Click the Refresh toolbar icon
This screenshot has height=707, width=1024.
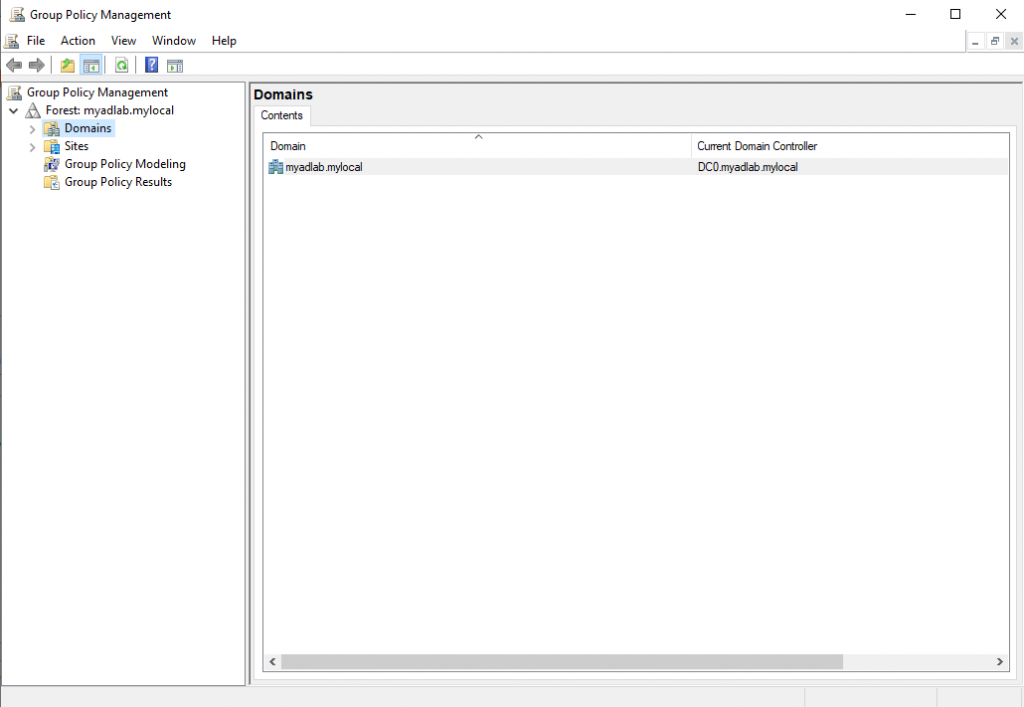click(x=121, y=64)
